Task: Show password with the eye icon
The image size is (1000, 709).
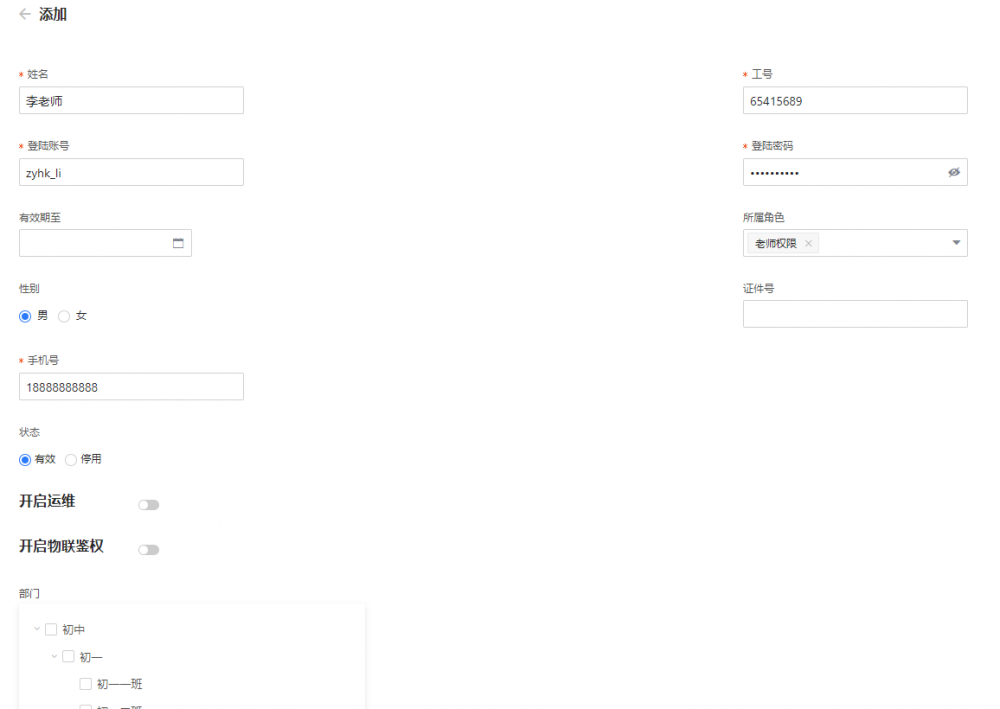Action: point(953,173)
